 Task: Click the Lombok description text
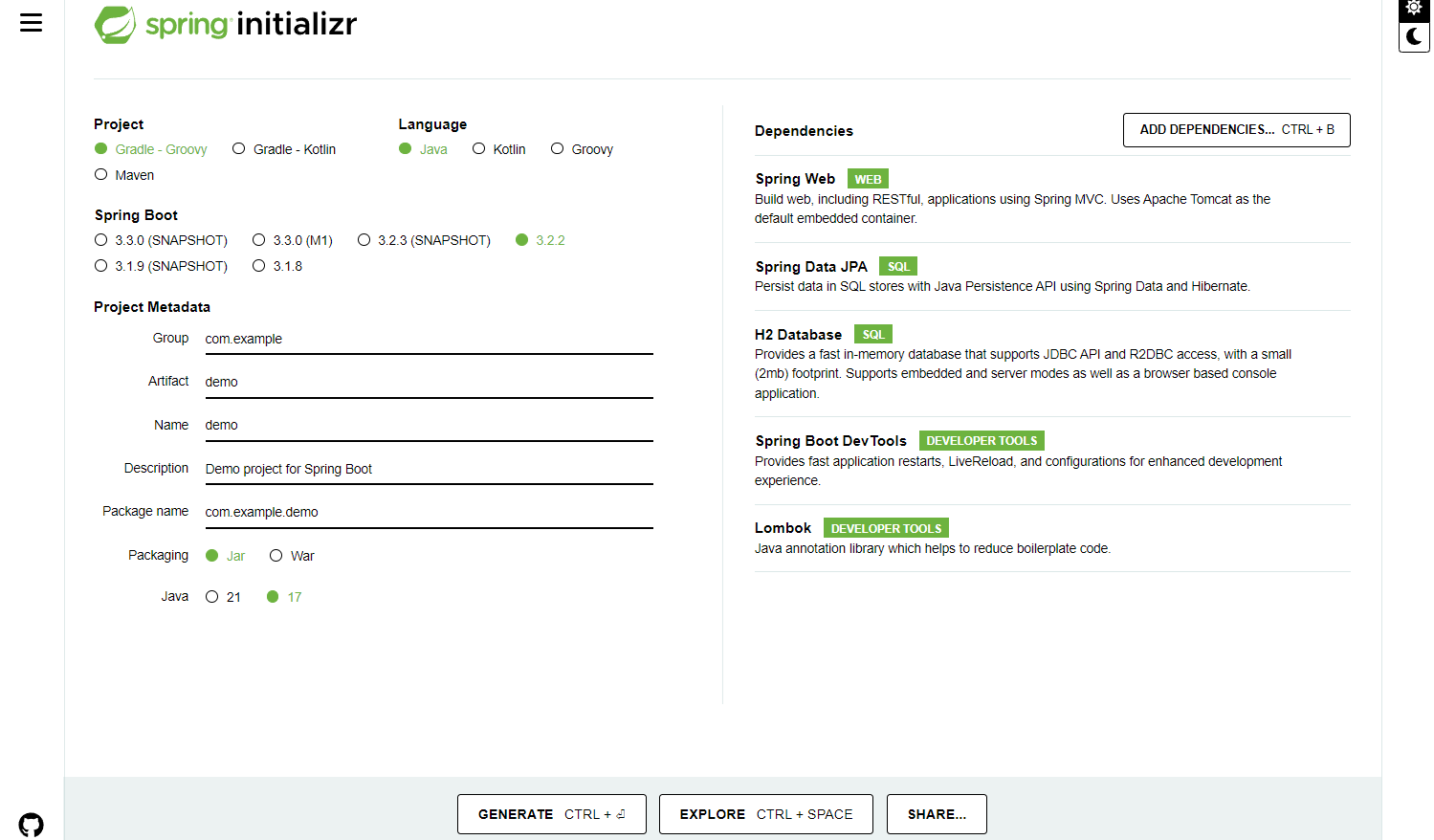(x=933, y=549)
